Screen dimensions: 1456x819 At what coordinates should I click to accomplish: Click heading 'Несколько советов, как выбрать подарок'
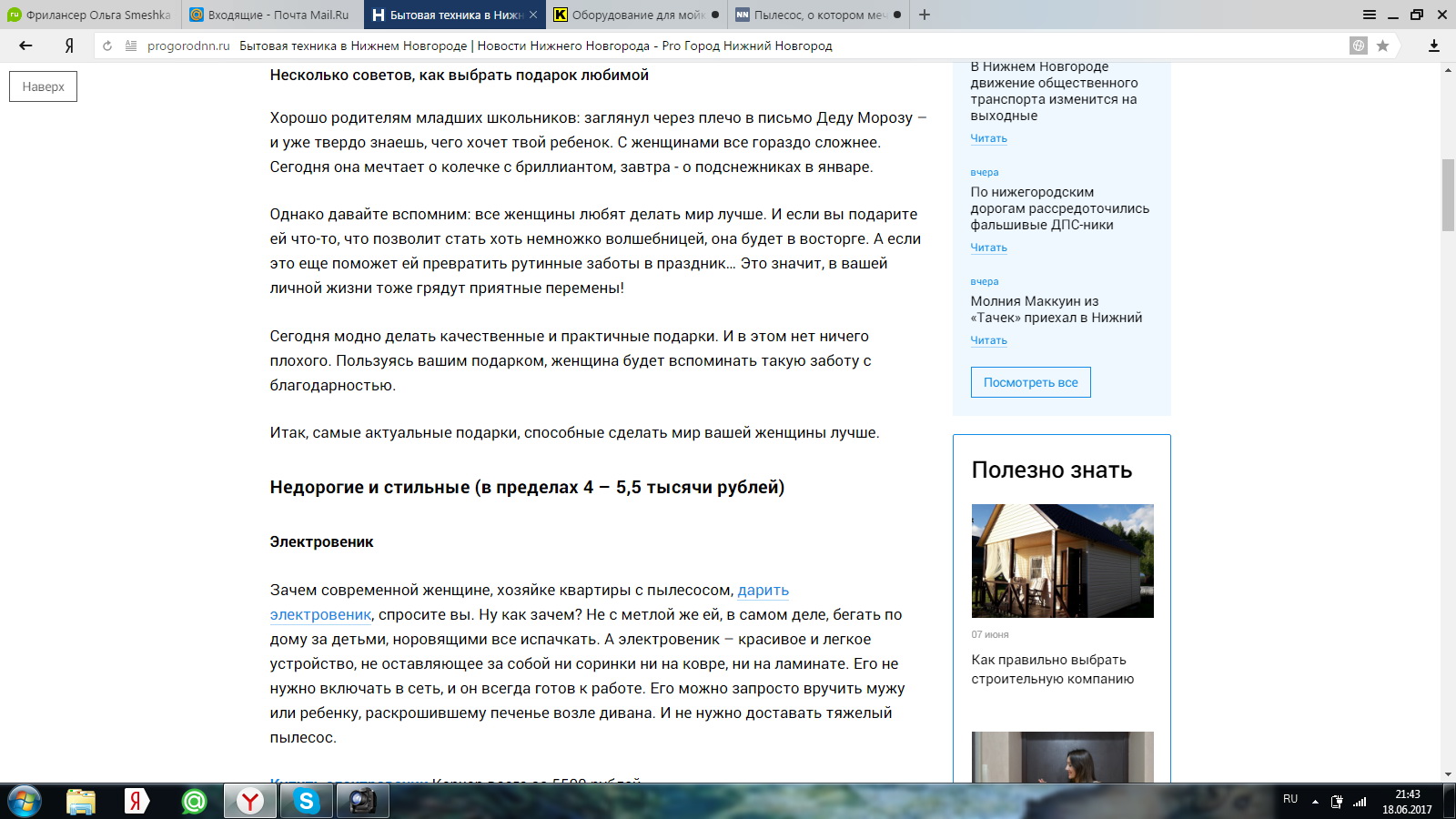click(459, 75)
